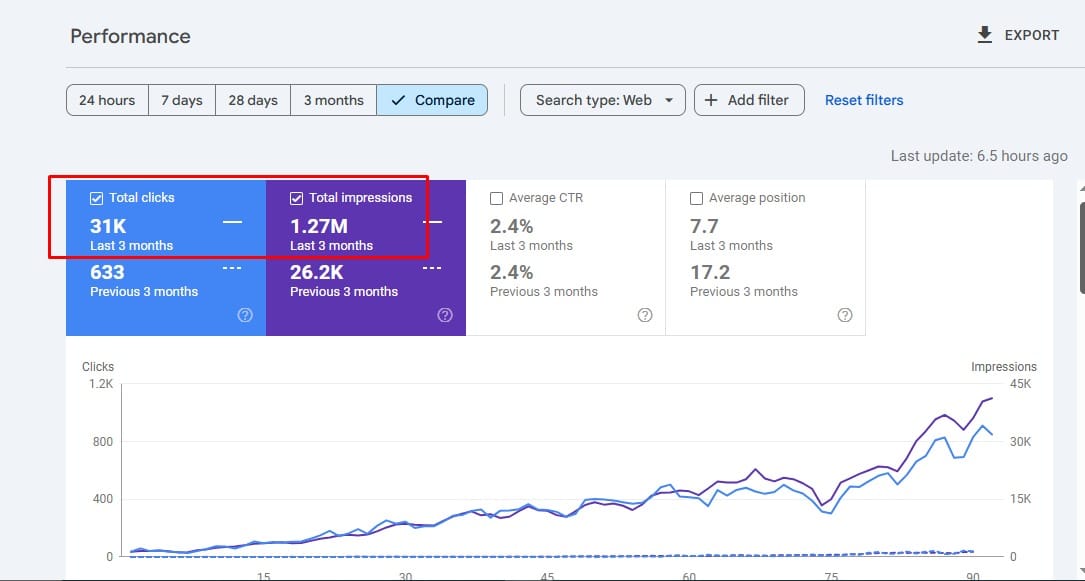Click the Export download icon

[x=985, y=35]
